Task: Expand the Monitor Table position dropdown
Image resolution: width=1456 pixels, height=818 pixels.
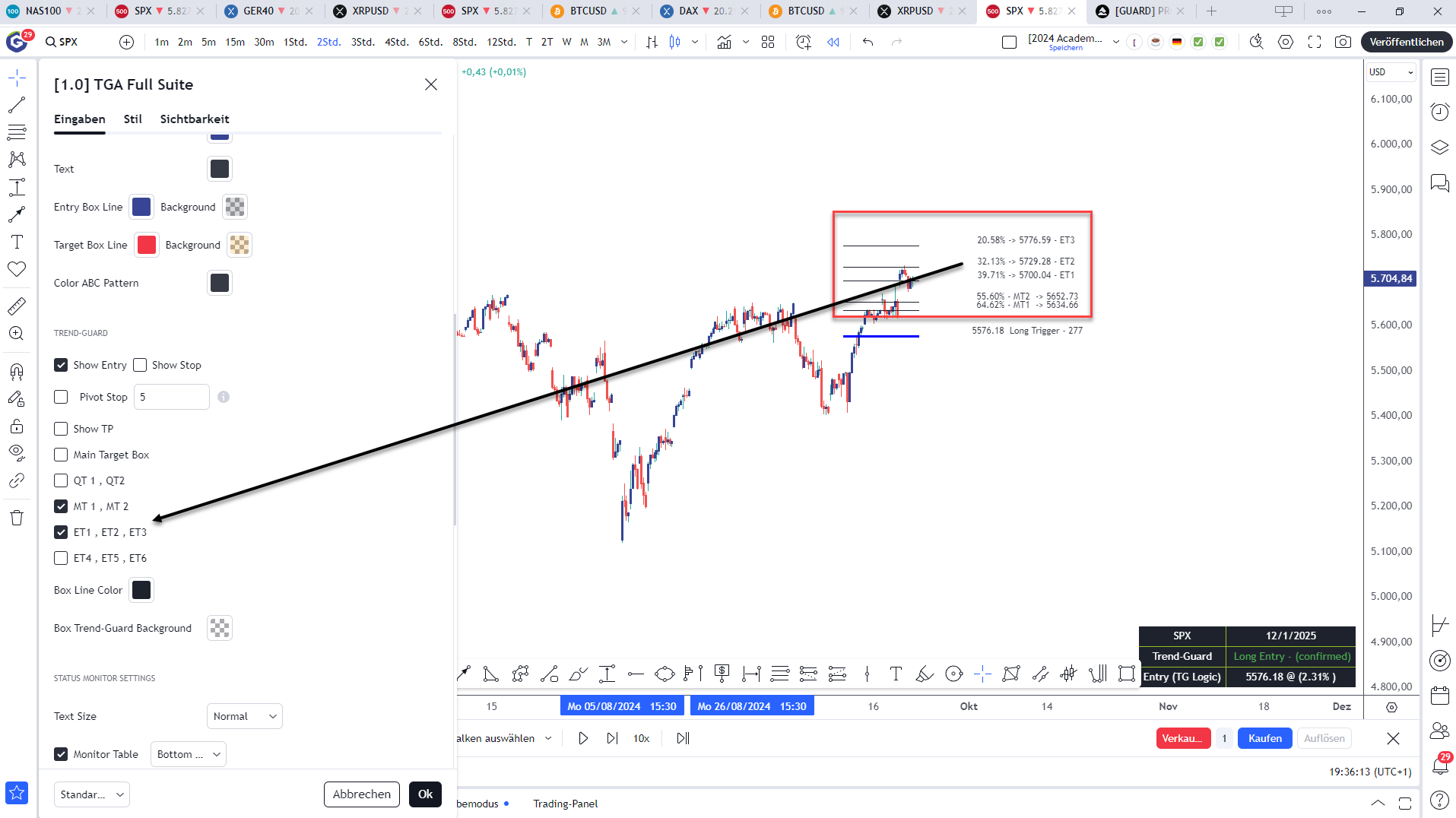Action: coord(188,754)
